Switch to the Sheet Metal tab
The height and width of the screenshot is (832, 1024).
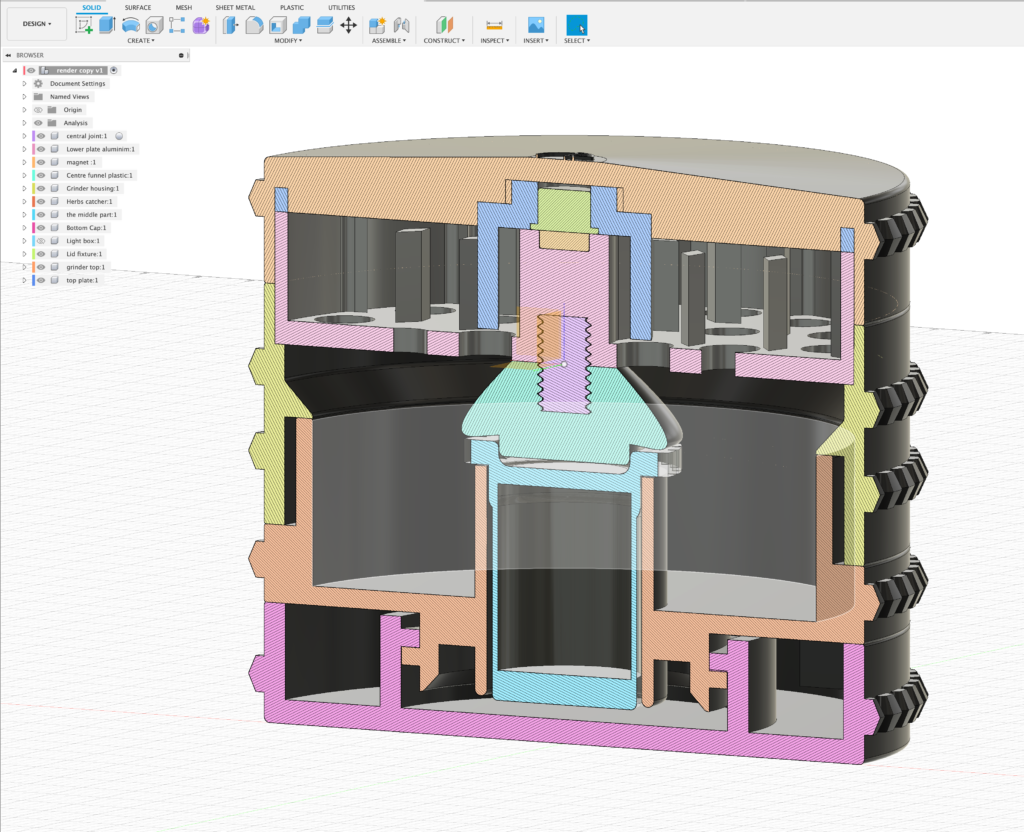(x=235, y=7)
